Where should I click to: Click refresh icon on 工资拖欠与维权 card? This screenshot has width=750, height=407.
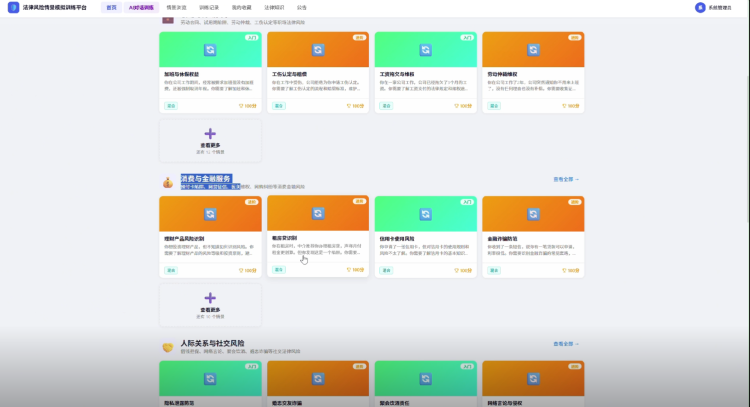(x=426, y=50)
